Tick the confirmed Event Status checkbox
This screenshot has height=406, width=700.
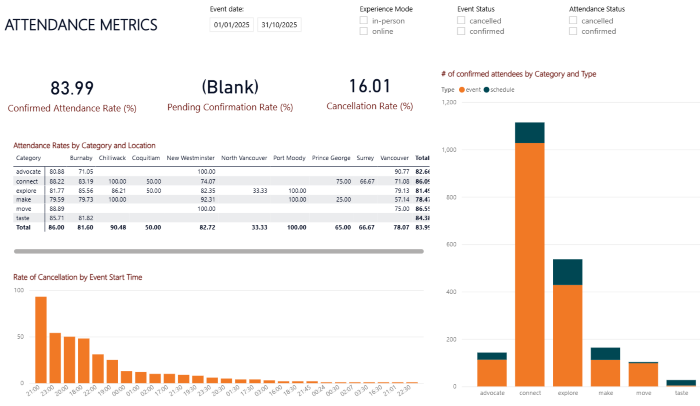pos(461,32)
